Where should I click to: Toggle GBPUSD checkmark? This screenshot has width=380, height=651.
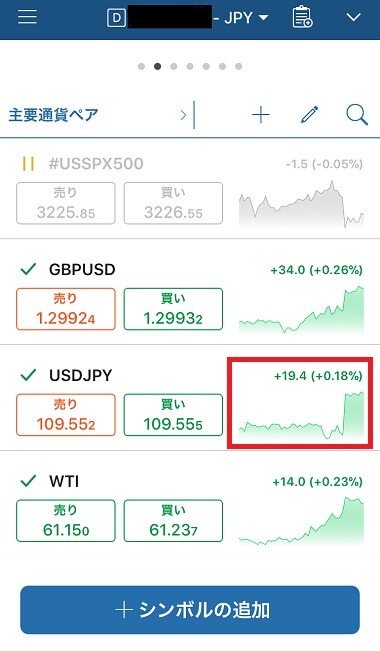(x=29, y=269)
